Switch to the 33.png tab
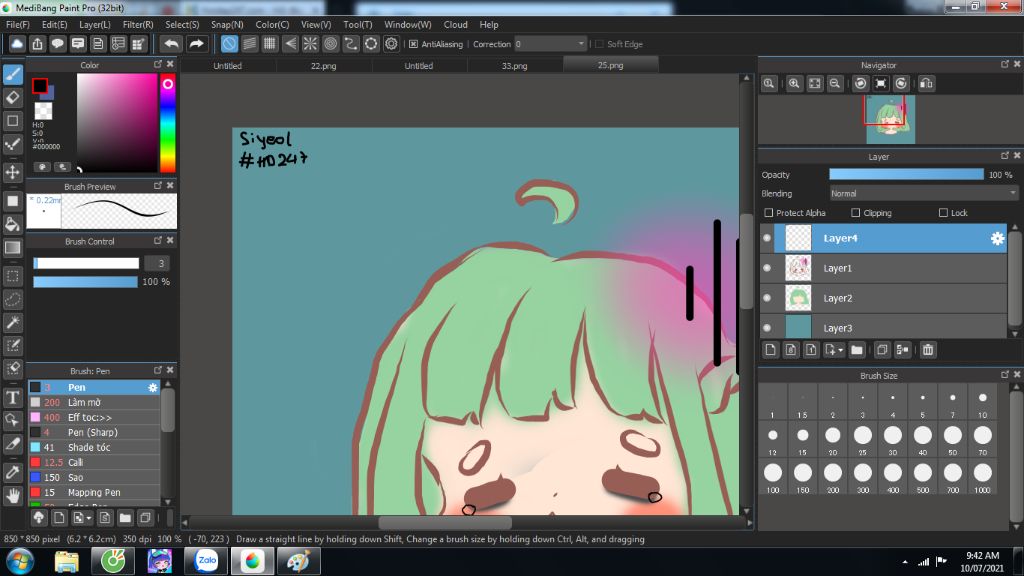Screen dimensions: 1024x576 [x=515, y=65]
